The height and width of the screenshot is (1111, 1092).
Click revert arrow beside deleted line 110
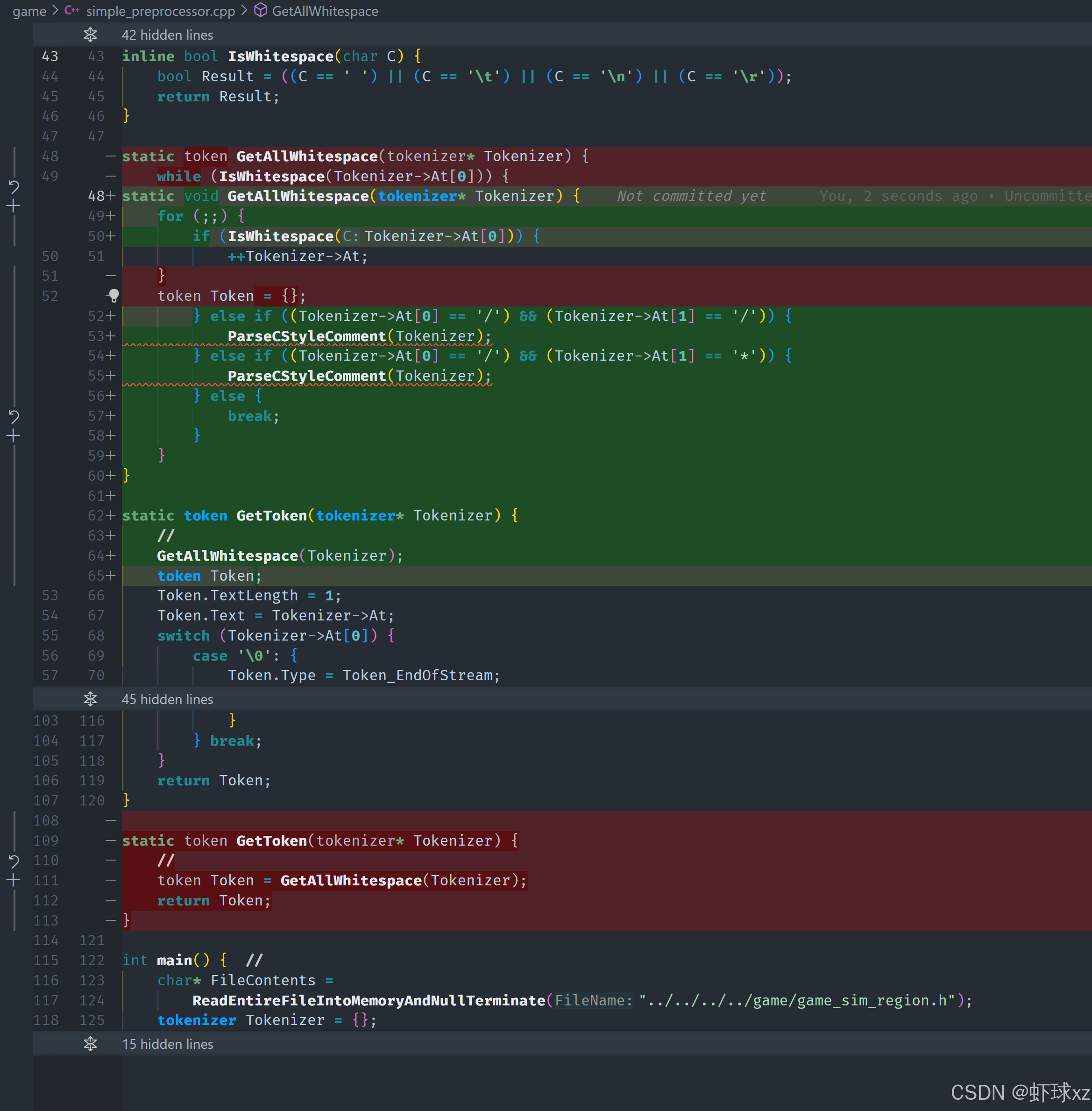tap(14, 861)
